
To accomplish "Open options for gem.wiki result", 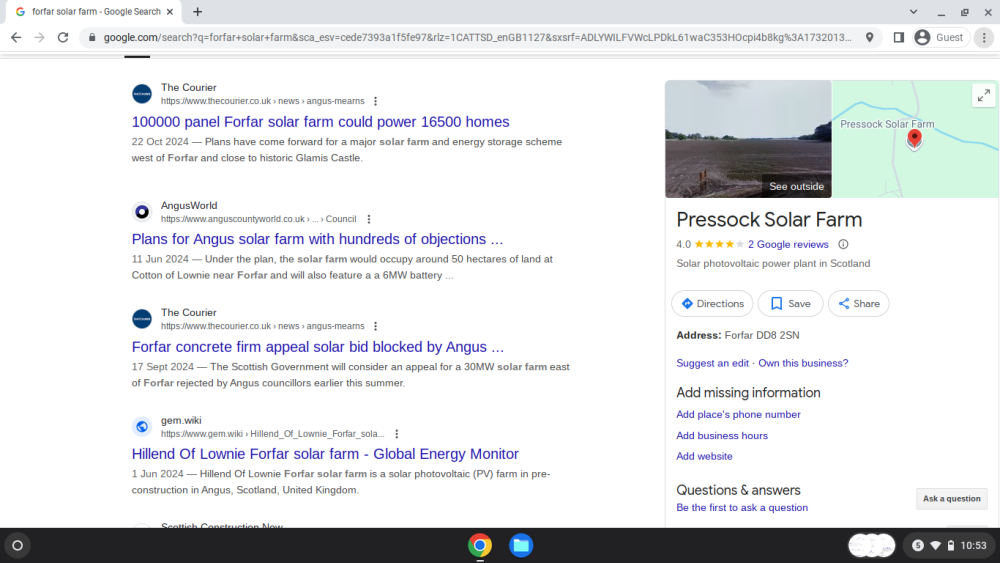I will (397, 434).
